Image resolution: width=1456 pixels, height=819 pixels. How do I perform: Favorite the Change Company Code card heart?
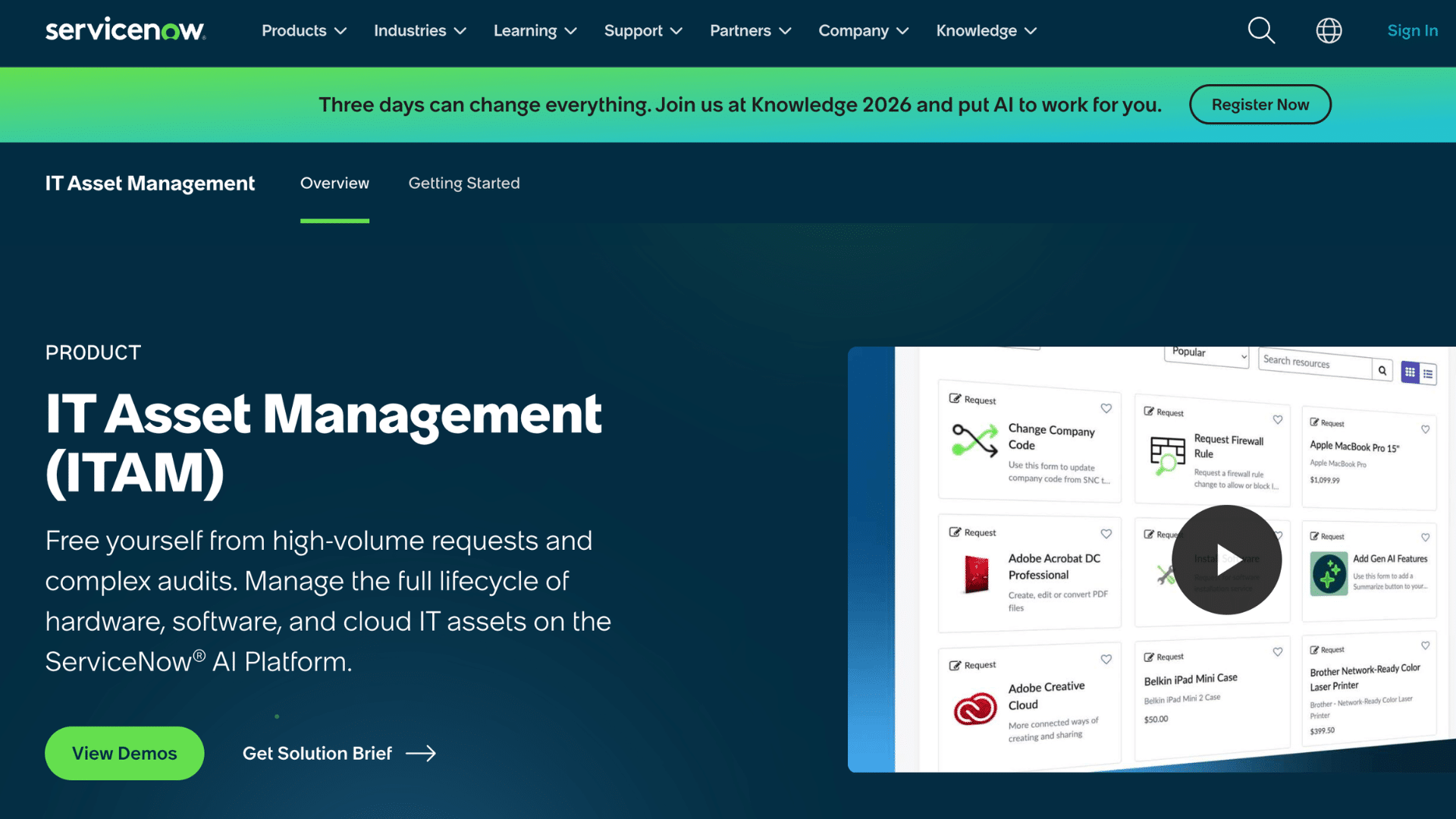point(1106,408)
